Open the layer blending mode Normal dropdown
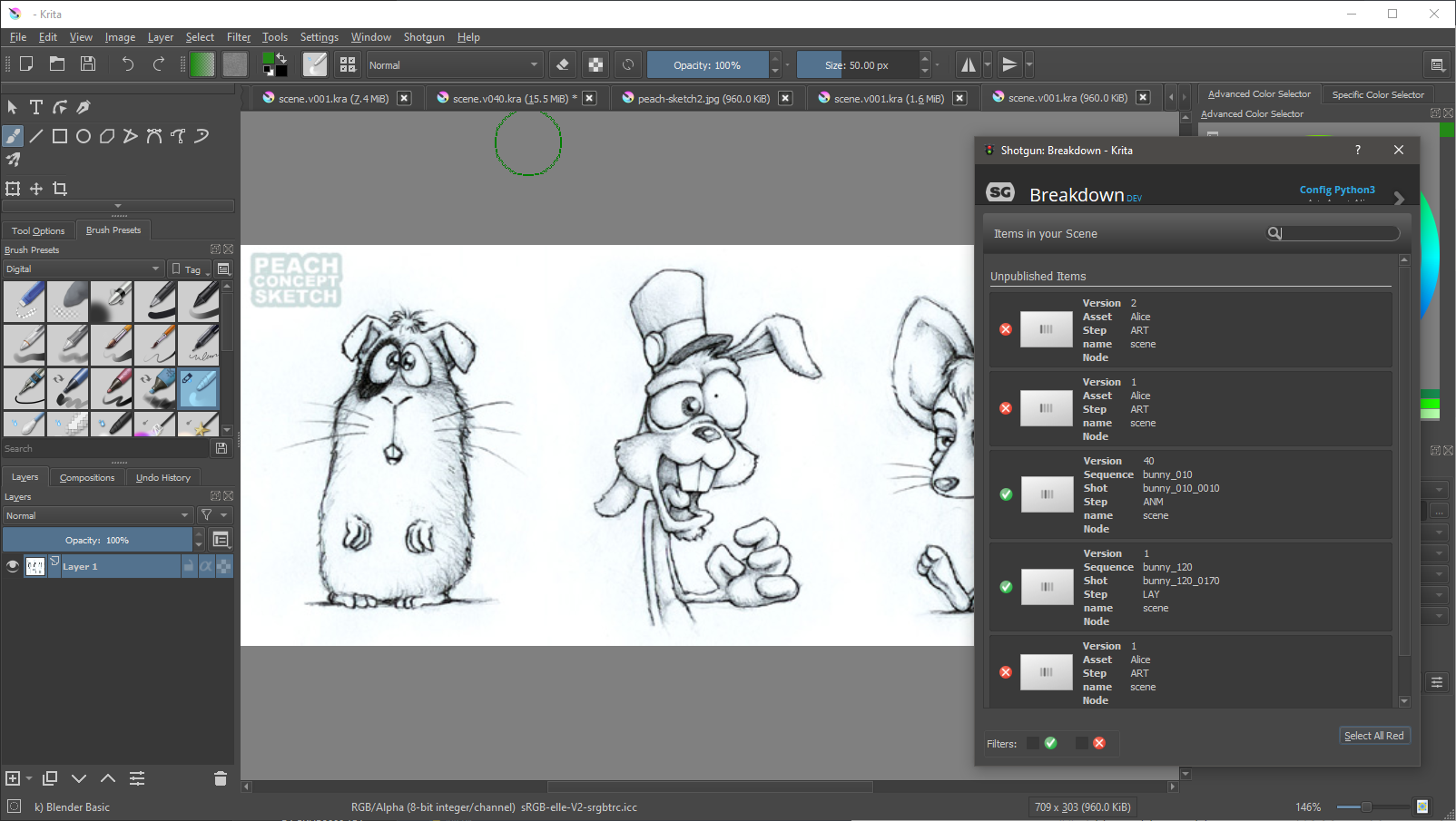This screenshot has height=821, width=1456. (97, 515)
